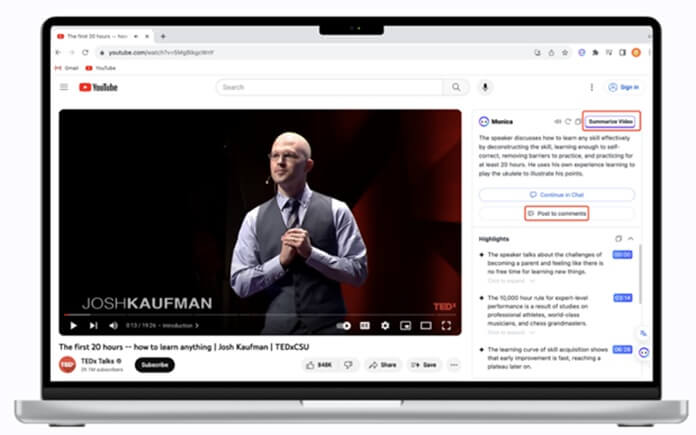Open the browser profile avatar

[x=636, y=52]
